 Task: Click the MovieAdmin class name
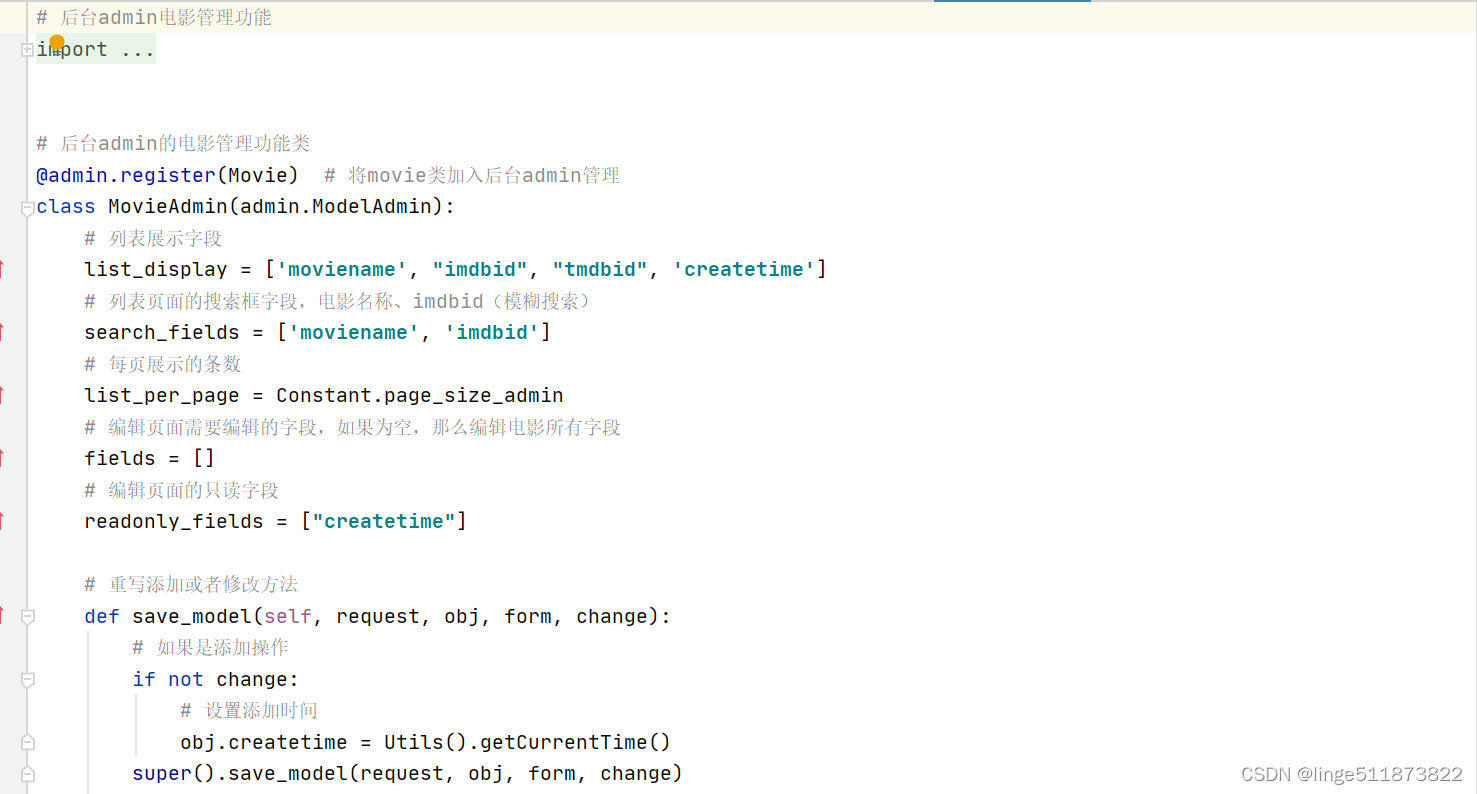coord(168,206)
